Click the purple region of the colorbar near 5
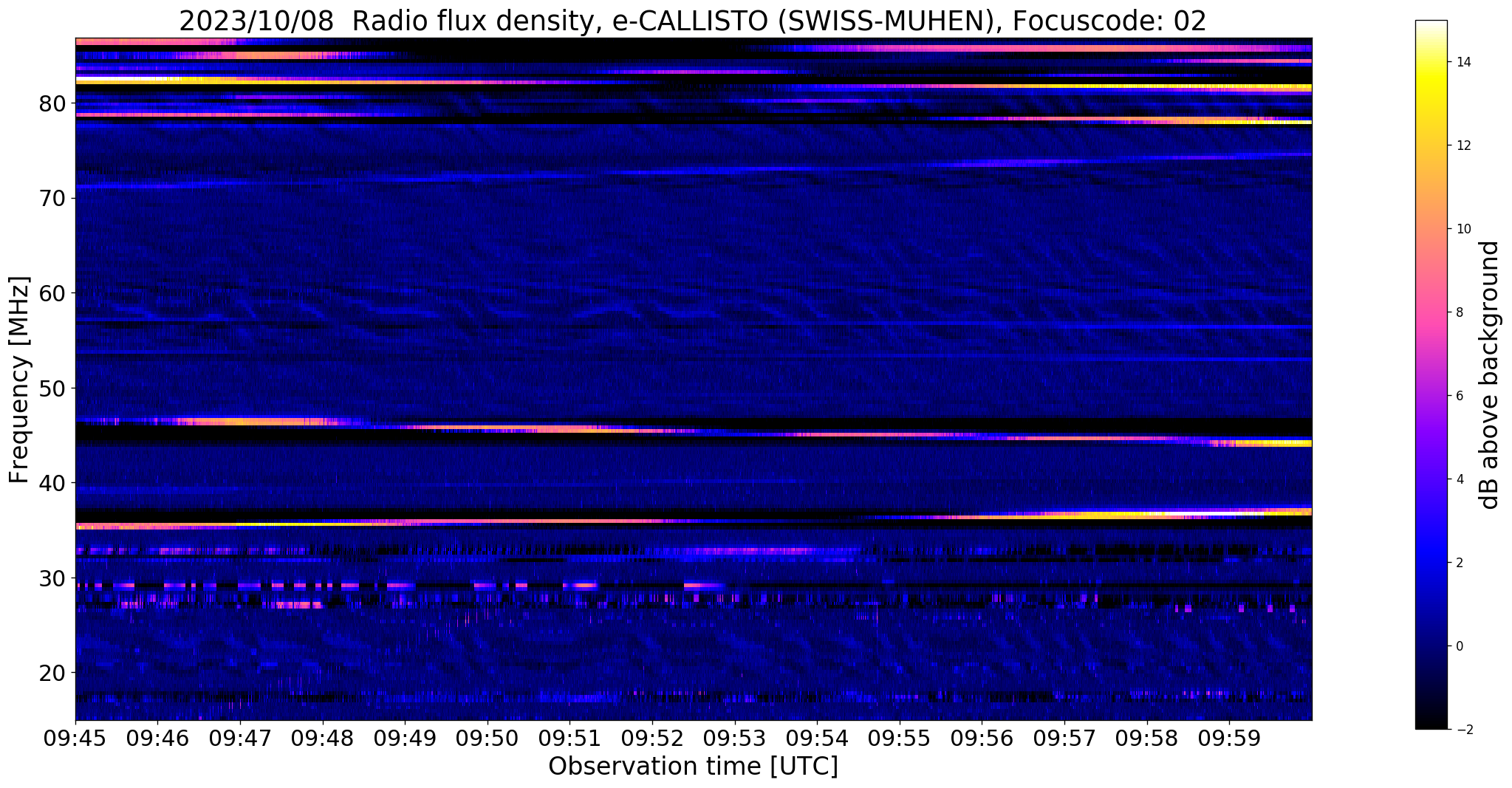Screen dimensions: 1512x788 pos(1431,437)
